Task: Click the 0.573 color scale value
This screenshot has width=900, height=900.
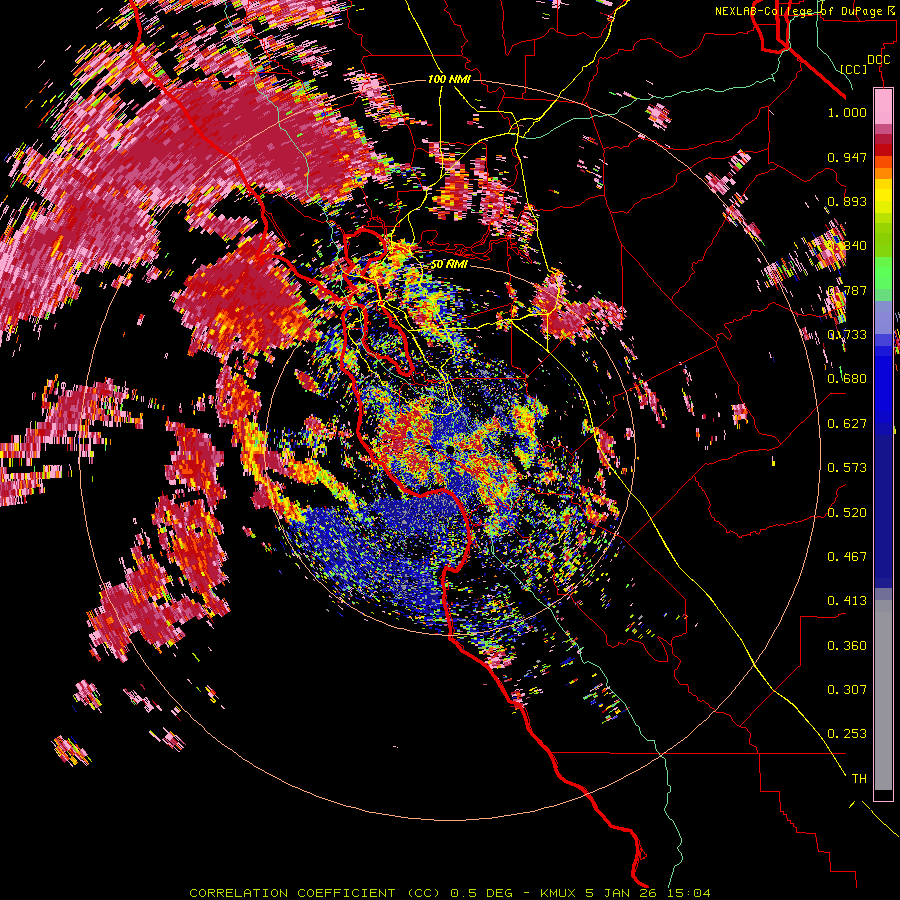Action: (x=847, y=468)
